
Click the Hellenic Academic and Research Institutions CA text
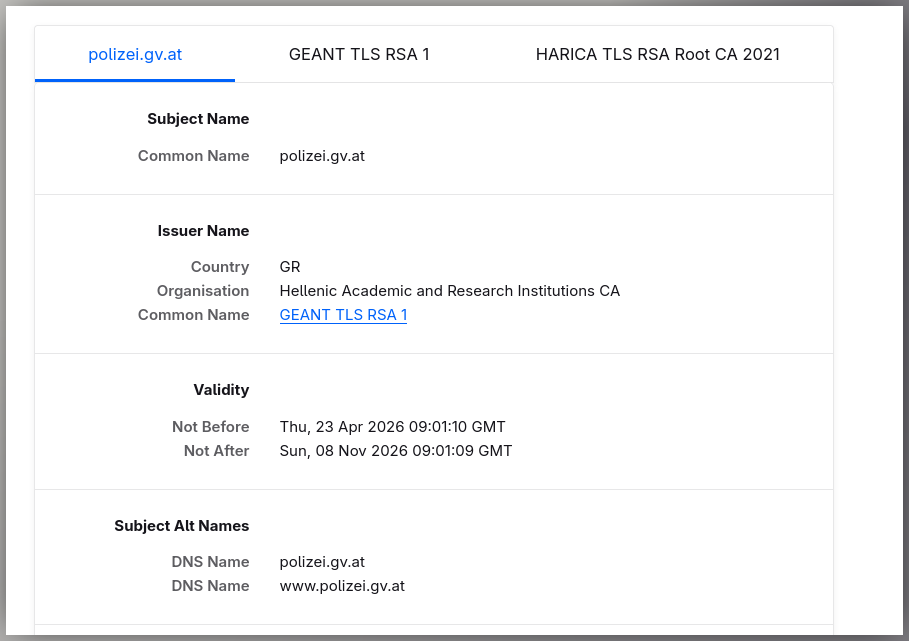point(449,290)
